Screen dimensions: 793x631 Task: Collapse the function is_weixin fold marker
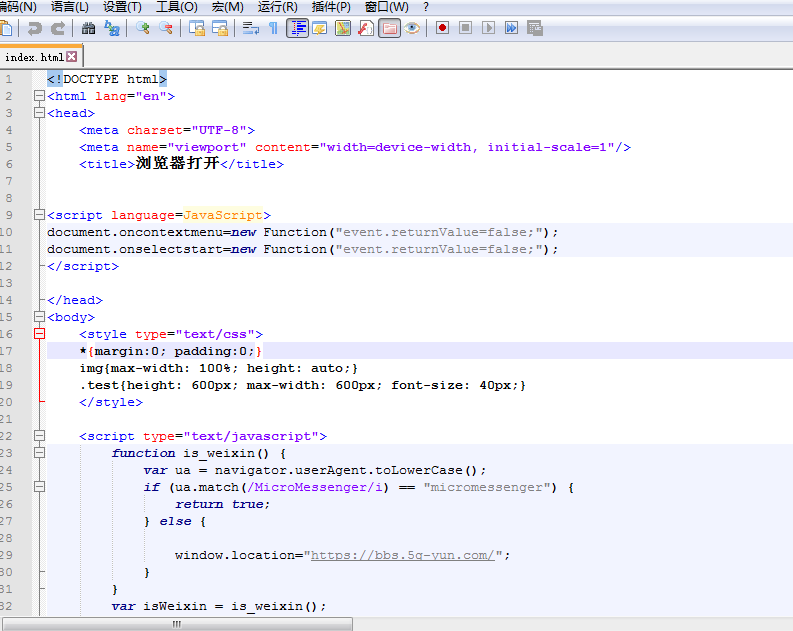(x=39, y=453)
